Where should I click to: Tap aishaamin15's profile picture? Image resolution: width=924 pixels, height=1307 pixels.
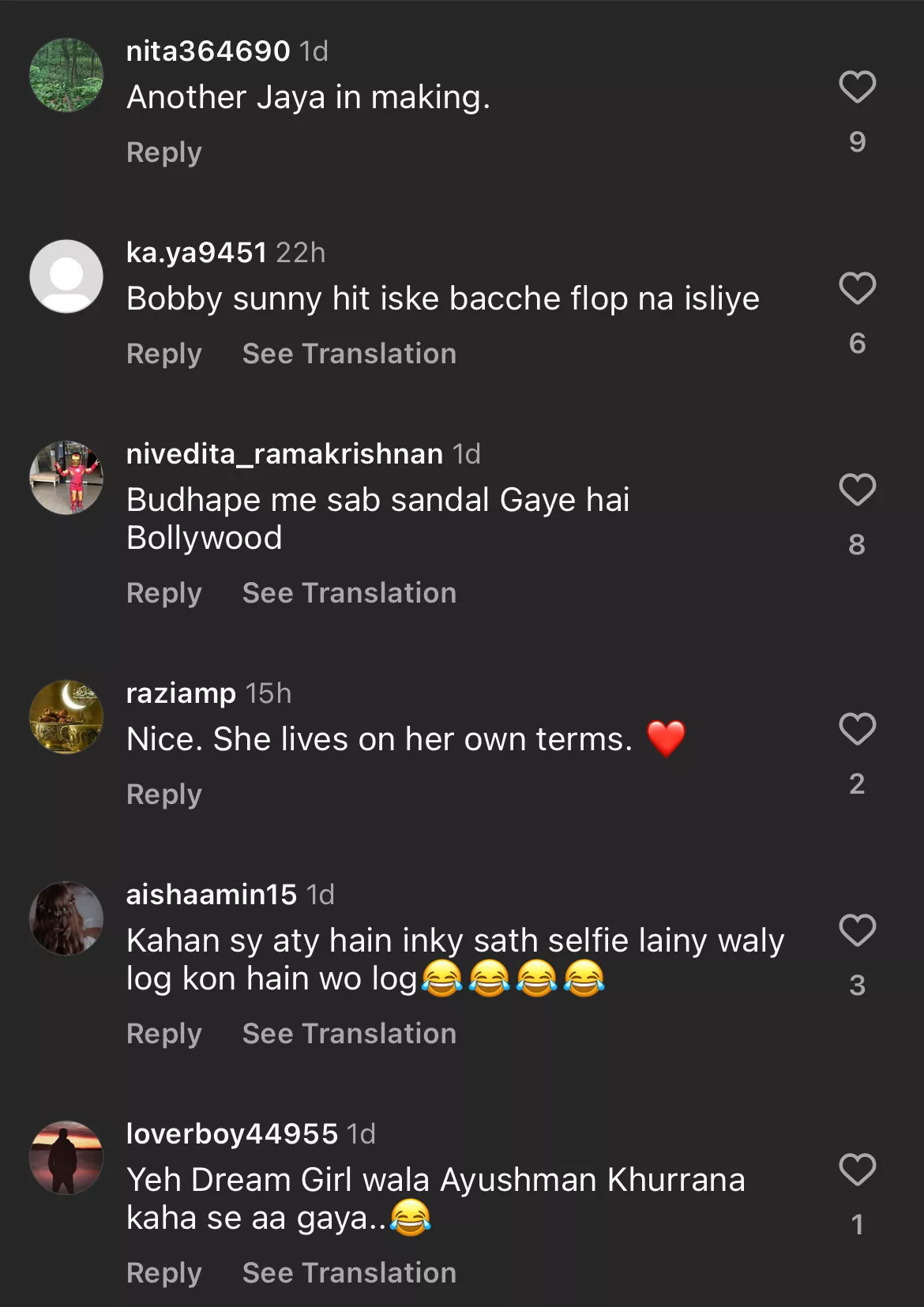coord(66,918)
